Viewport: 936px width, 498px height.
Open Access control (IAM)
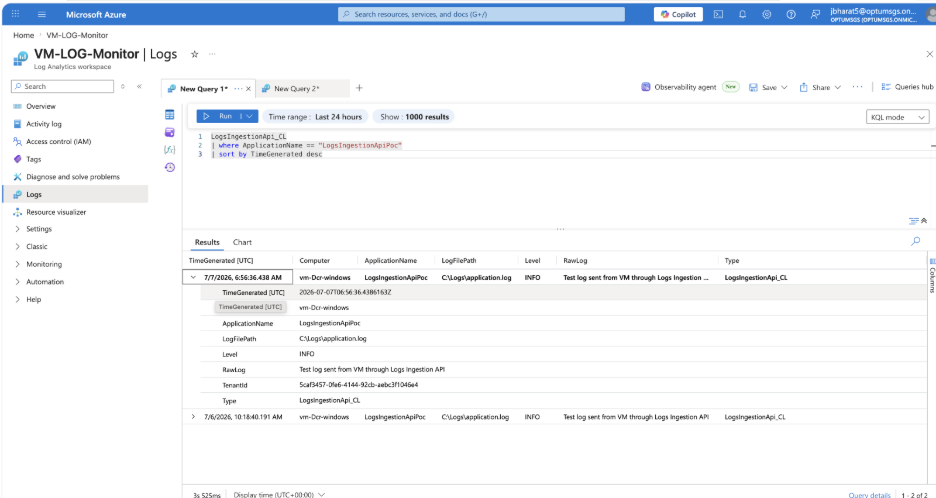tap(58, 142)
